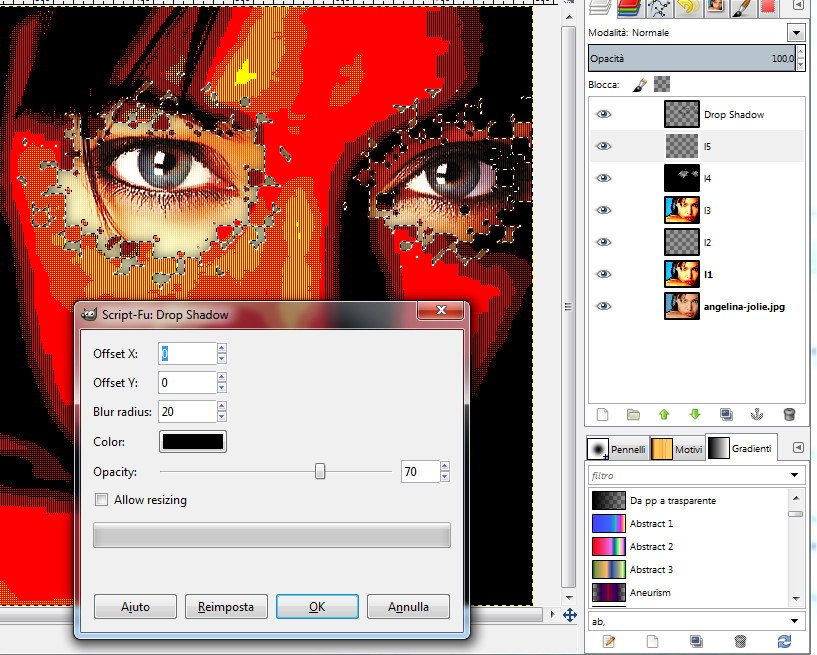Viewport: 817px width, 655px height.
Task: Create a new gradient icon
Action: click(x=652, y=641)
